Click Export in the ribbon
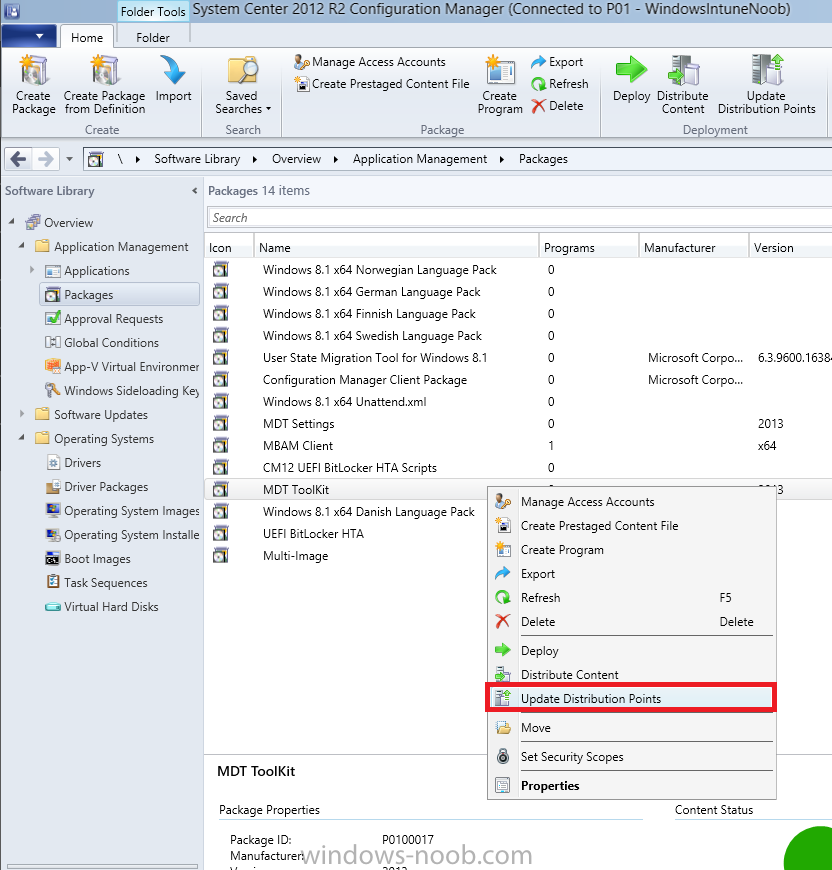This screenshot has height=870, width=832. coord(556,62)
